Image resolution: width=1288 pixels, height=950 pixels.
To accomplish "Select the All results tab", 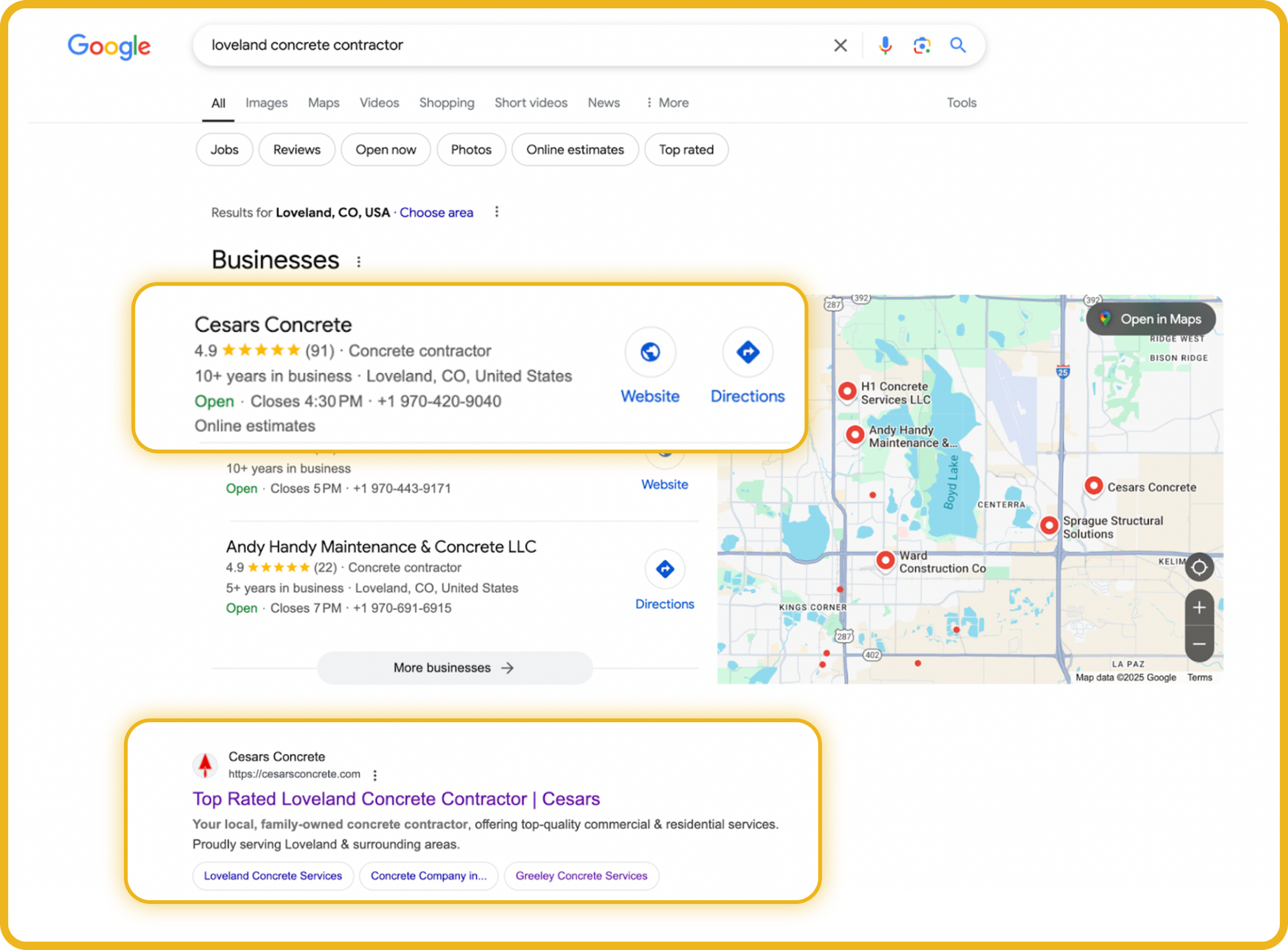I will (218, 103).
